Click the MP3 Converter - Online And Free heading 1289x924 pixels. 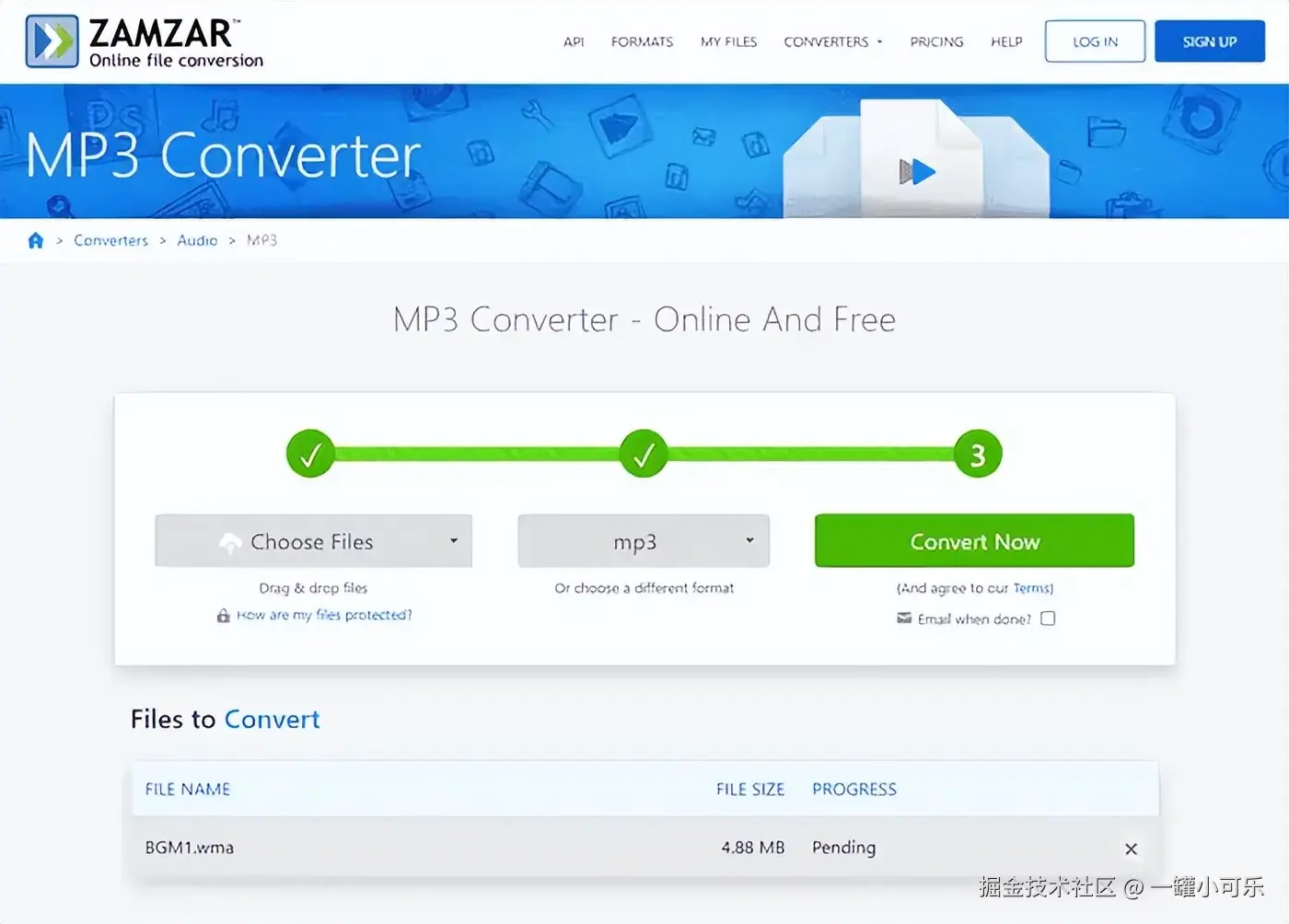[x=644, y=319]
